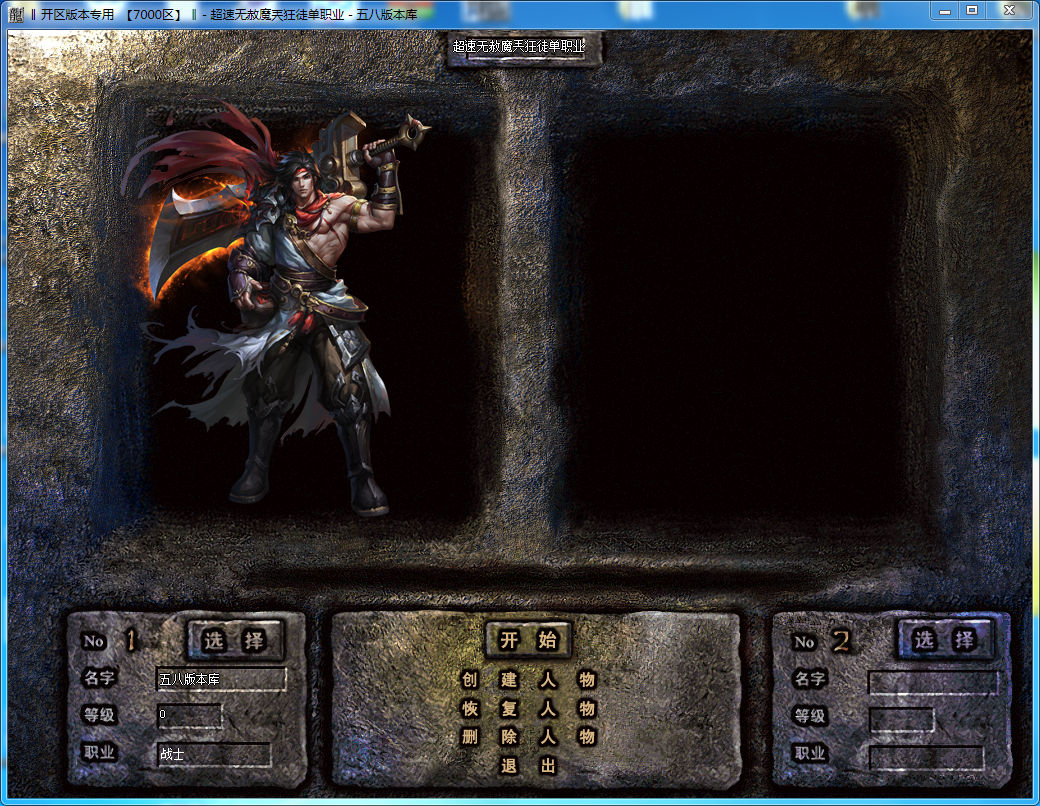1040x806 pixels.
Task: Minimize the game window
Action: pyautogui.click(x=945, y=11)
